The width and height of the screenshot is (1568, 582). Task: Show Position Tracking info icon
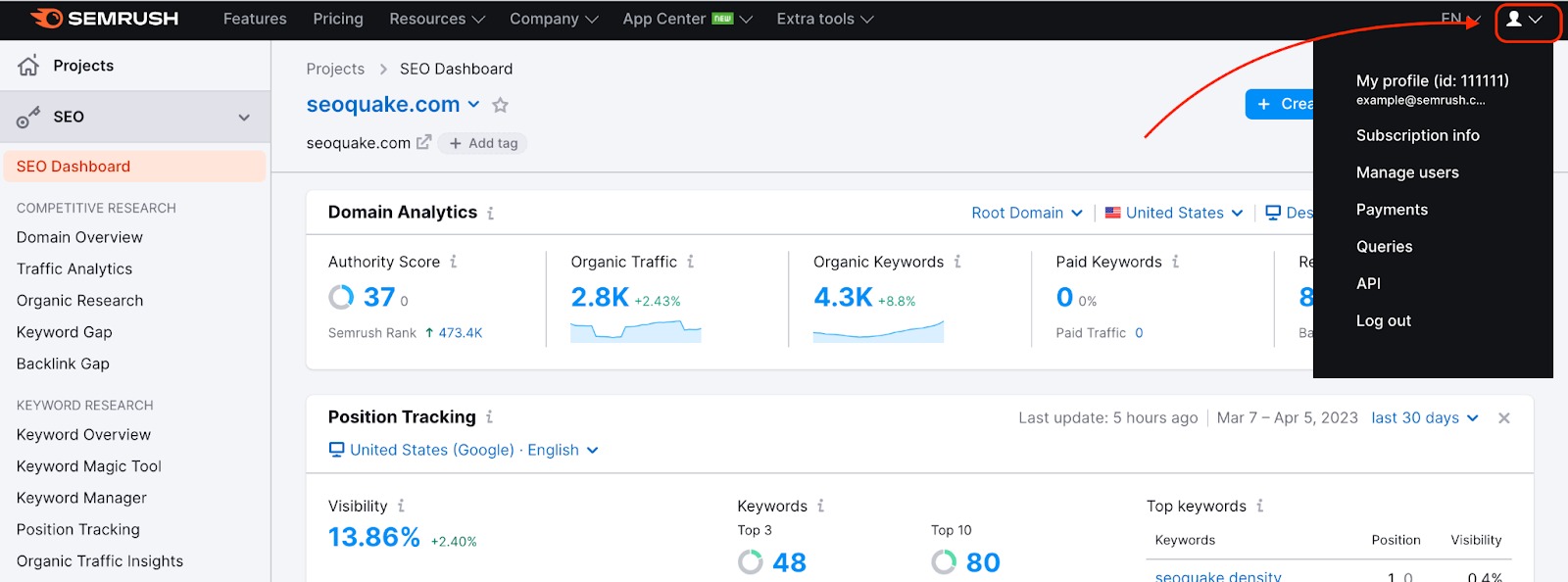pyautogui.click(x=489, y=417)
